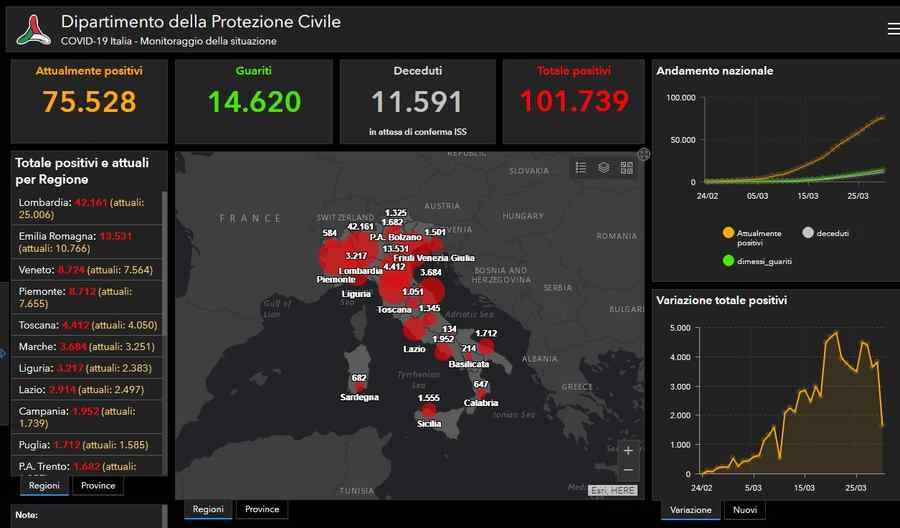Toggle the 'dimessi_guariti' legend series
Viewport: 900px width, 528px height.
pos(728,261)
